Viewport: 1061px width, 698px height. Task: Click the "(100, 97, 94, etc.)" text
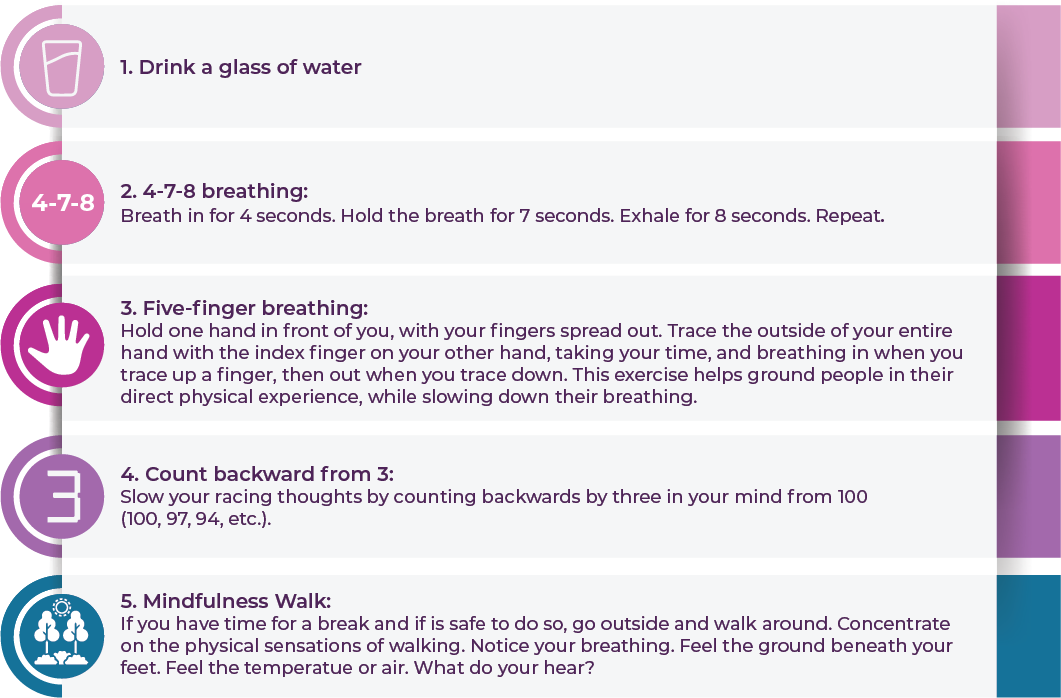196,519
